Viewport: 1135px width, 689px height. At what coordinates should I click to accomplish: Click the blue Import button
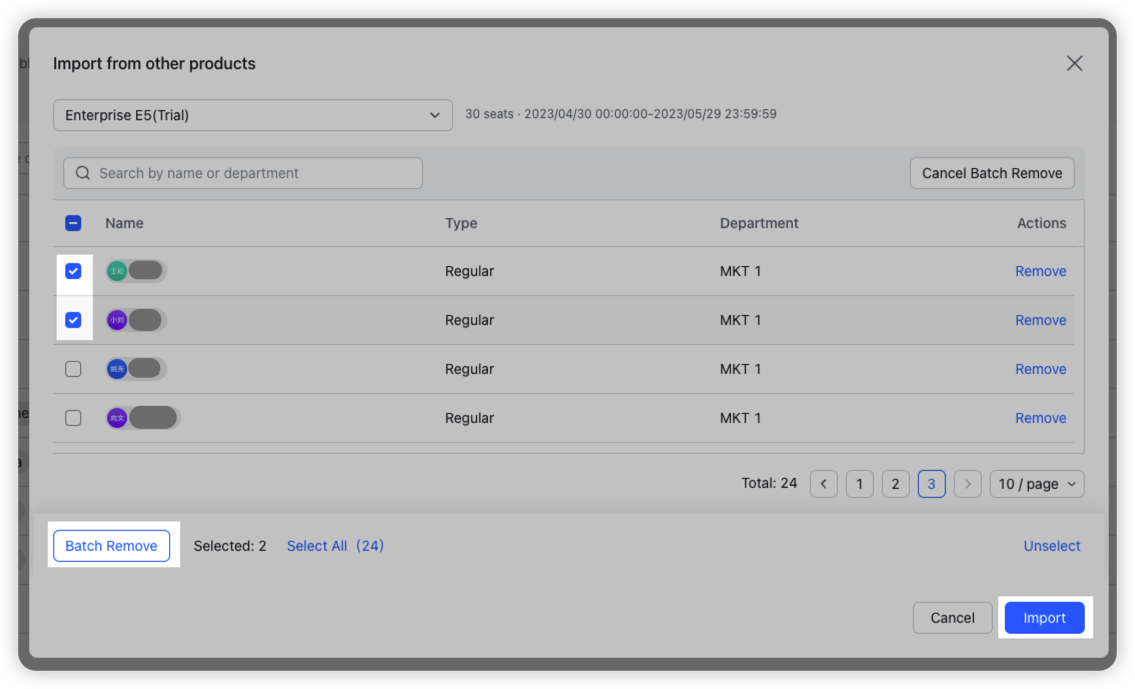[1044, 618]
